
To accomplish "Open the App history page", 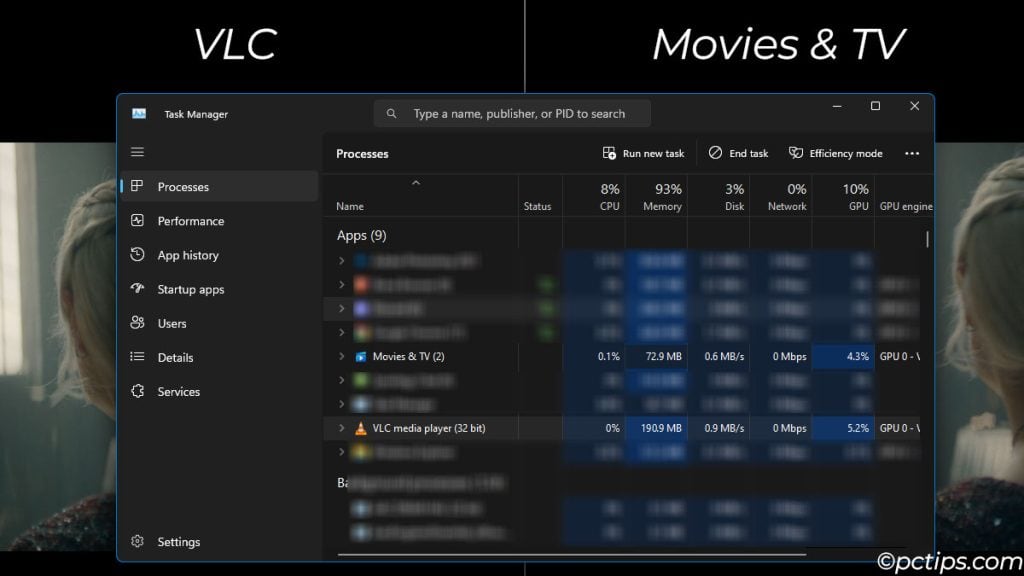I will tap(219, 255).
